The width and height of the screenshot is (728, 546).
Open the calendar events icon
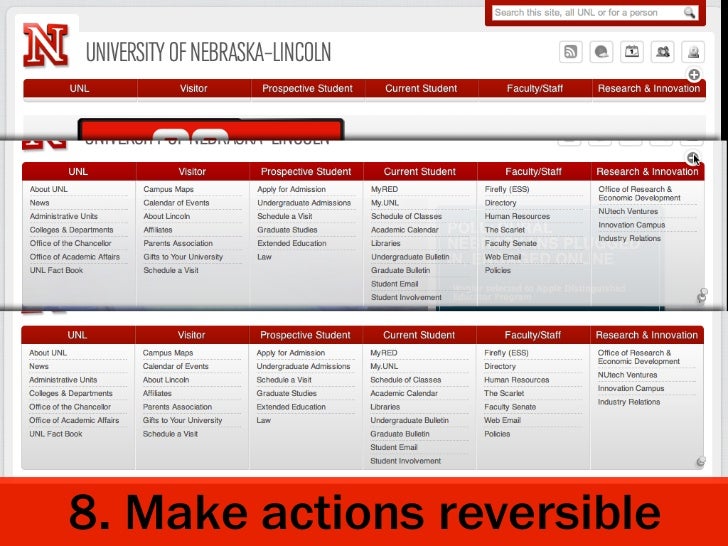click(x=632, y=52)
